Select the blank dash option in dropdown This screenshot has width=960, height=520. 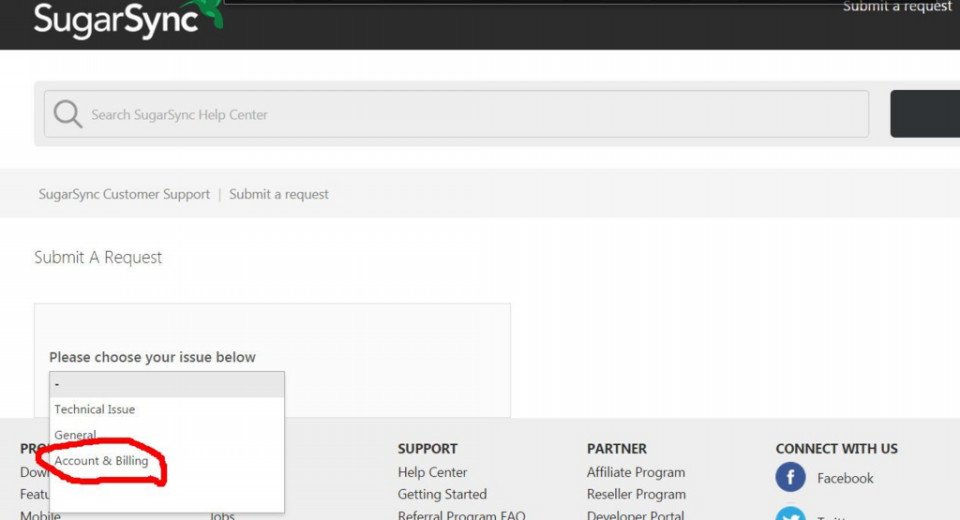167,384
